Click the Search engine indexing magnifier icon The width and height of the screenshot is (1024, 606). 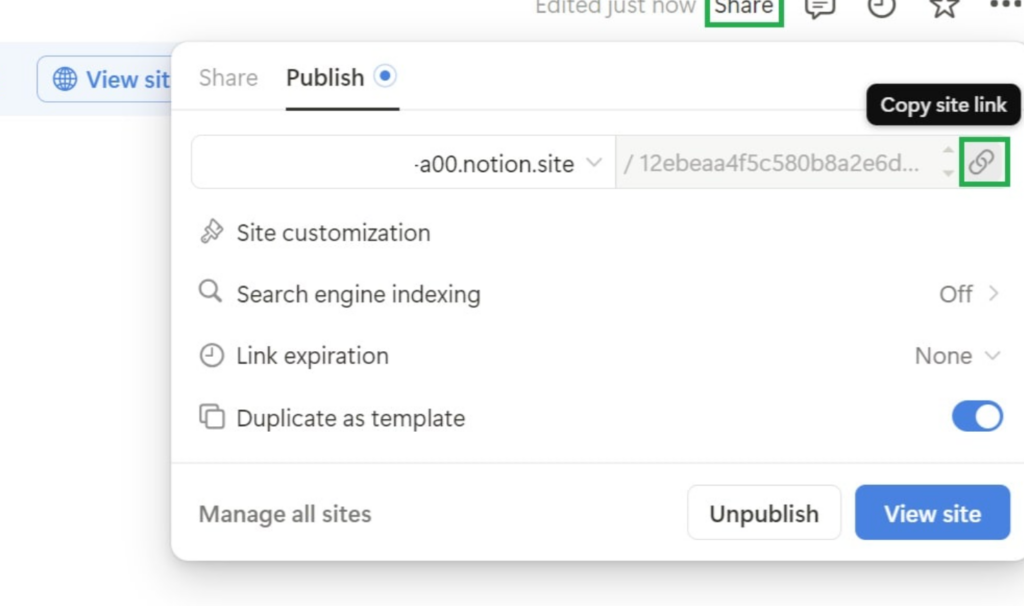point(210,293)
